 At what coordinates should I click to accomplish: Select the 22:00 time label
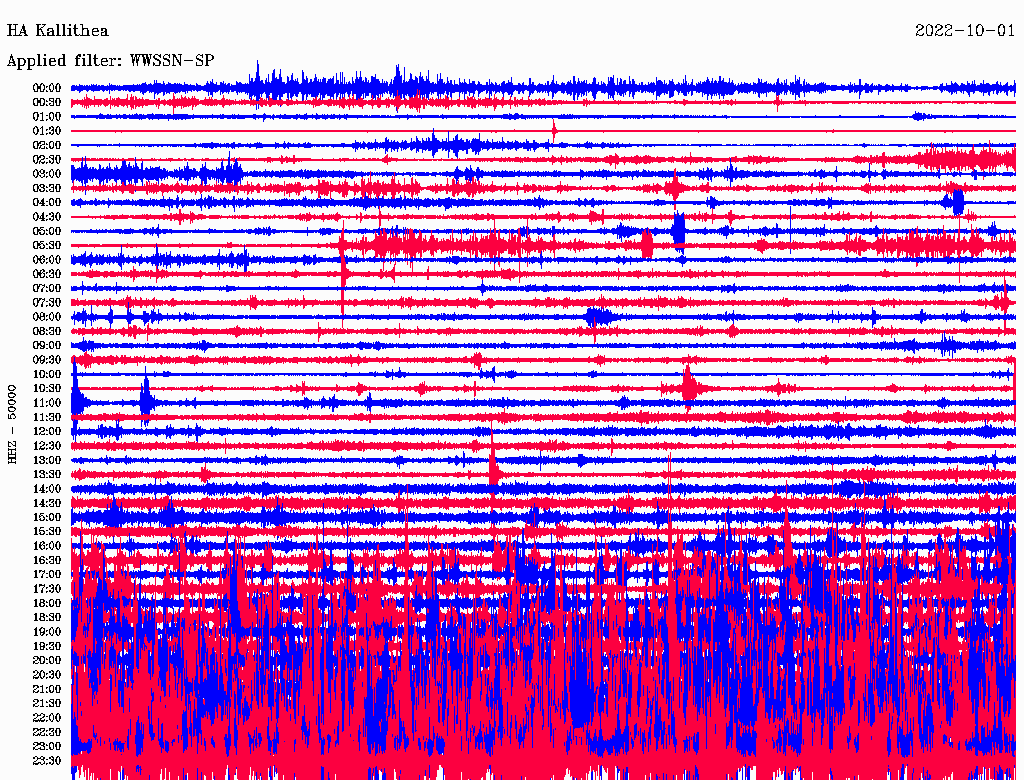point(47,717)
